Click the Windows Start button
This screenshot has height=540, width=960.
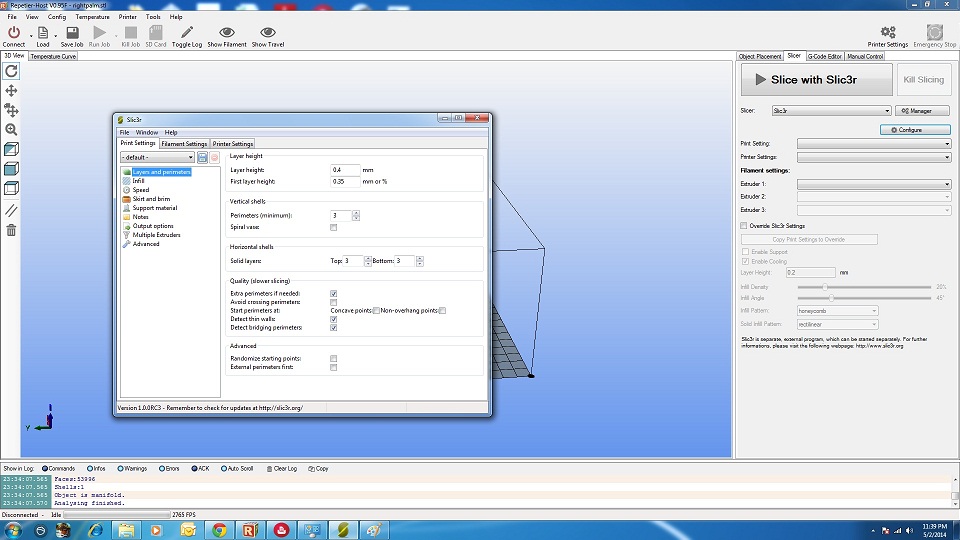click(13, 530)
